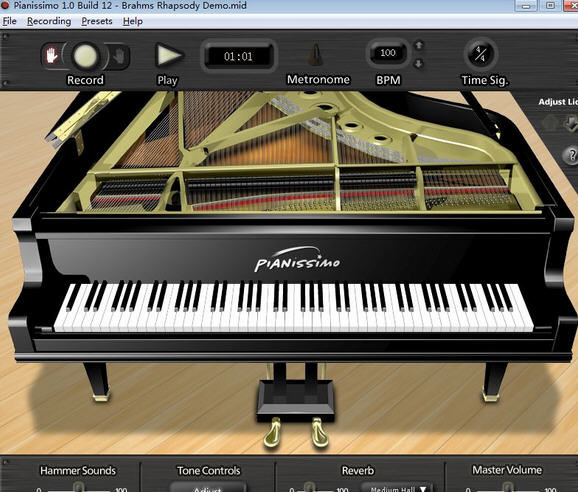
Task: Click the left soft pedal
Action: coord(272,432)
